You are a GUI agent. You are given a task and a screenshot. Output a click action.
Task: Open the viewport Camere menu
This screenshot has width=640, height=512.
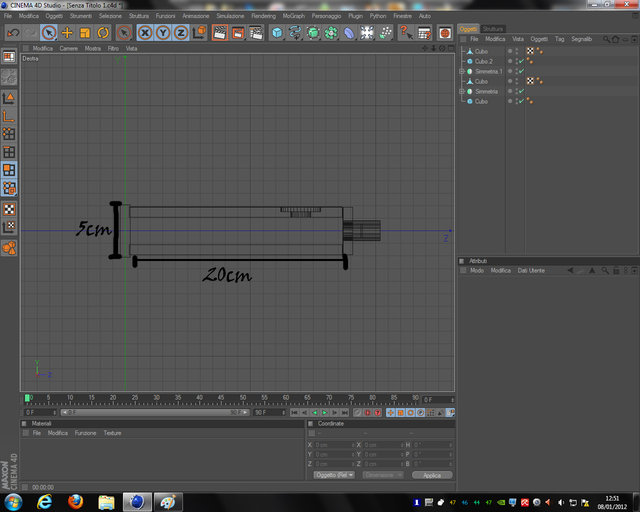pyautogui.click(x=69, y=48)
